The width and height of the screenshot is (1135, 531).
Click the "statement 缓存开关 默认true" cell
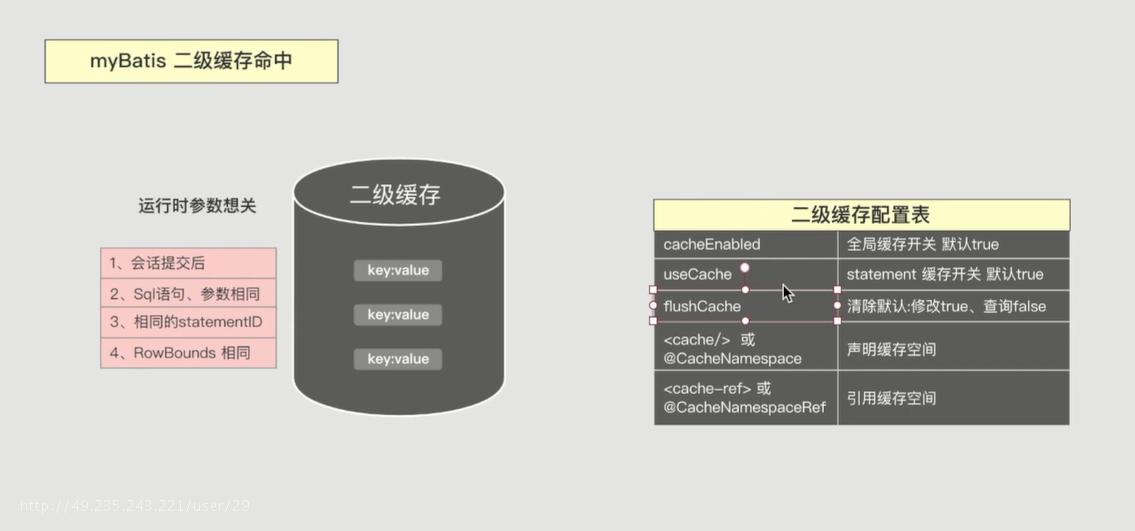pyautogui.click(x=954, y=274)
